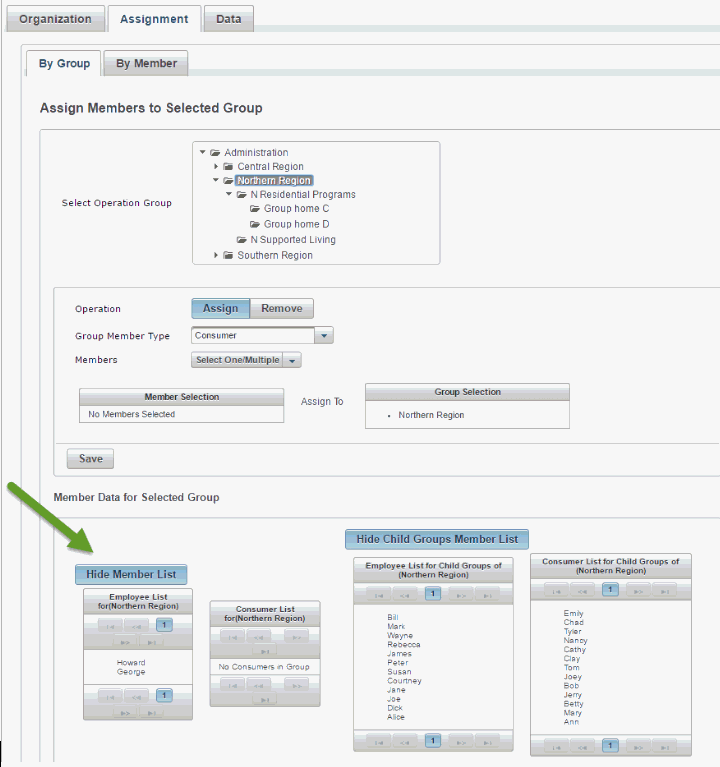Click the Group home C folder icon

[x=256, y=209]
